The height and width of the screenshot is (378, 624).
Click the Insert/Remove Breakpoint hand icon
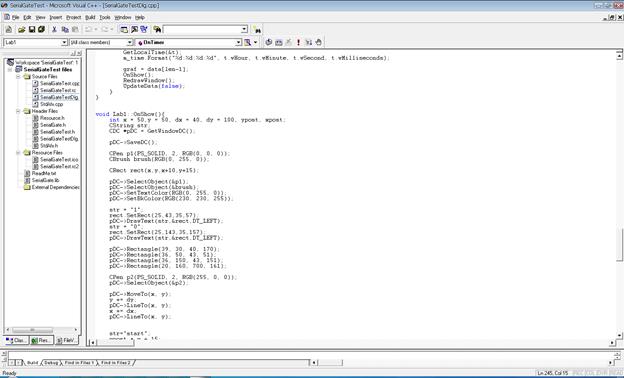tap(318, 42)
